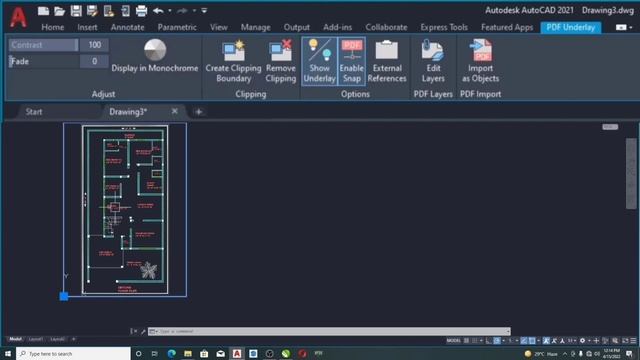Image resolution: width=640 pixels, height=360 pixels.
Task: Click the New file icon
Action: 43,11
